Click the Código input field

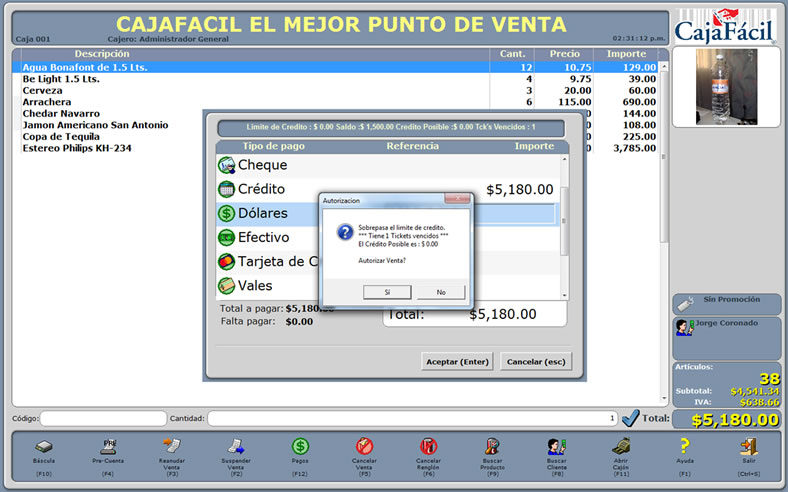pyautogui.click(x=103, y=418)
